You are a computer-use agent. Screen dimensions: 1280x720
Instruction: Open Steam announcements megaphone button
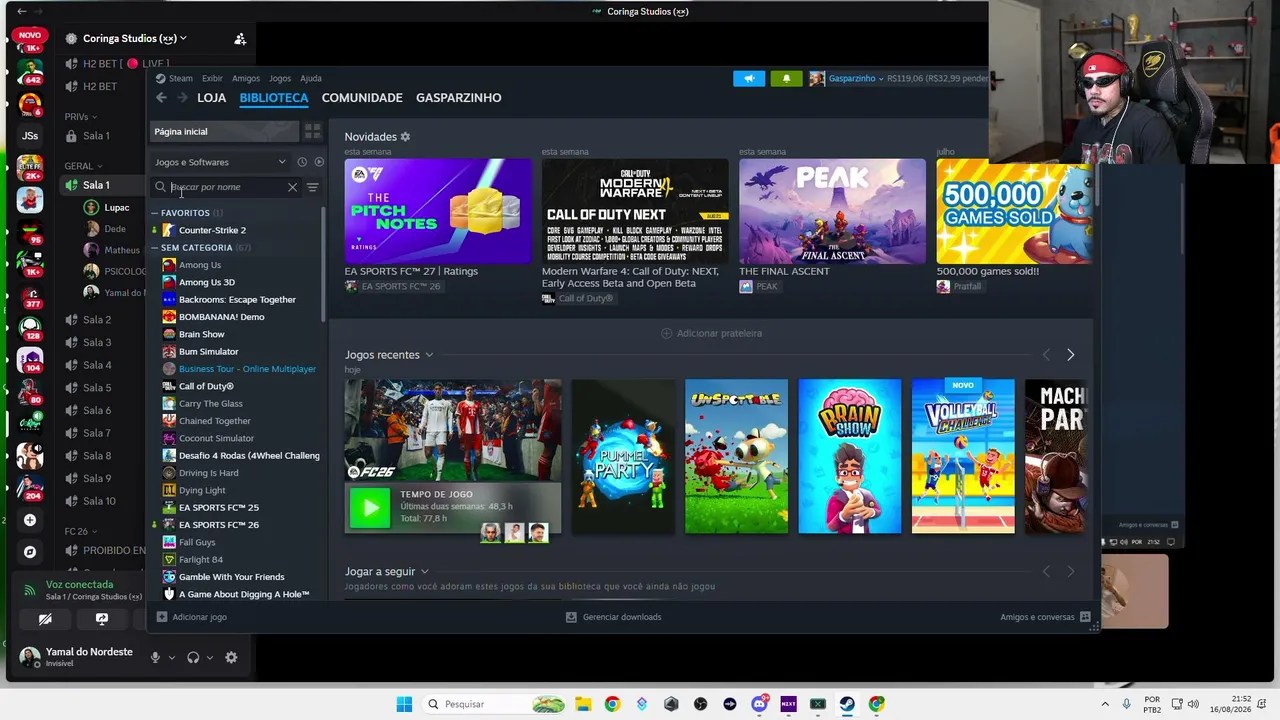(748, 78)
